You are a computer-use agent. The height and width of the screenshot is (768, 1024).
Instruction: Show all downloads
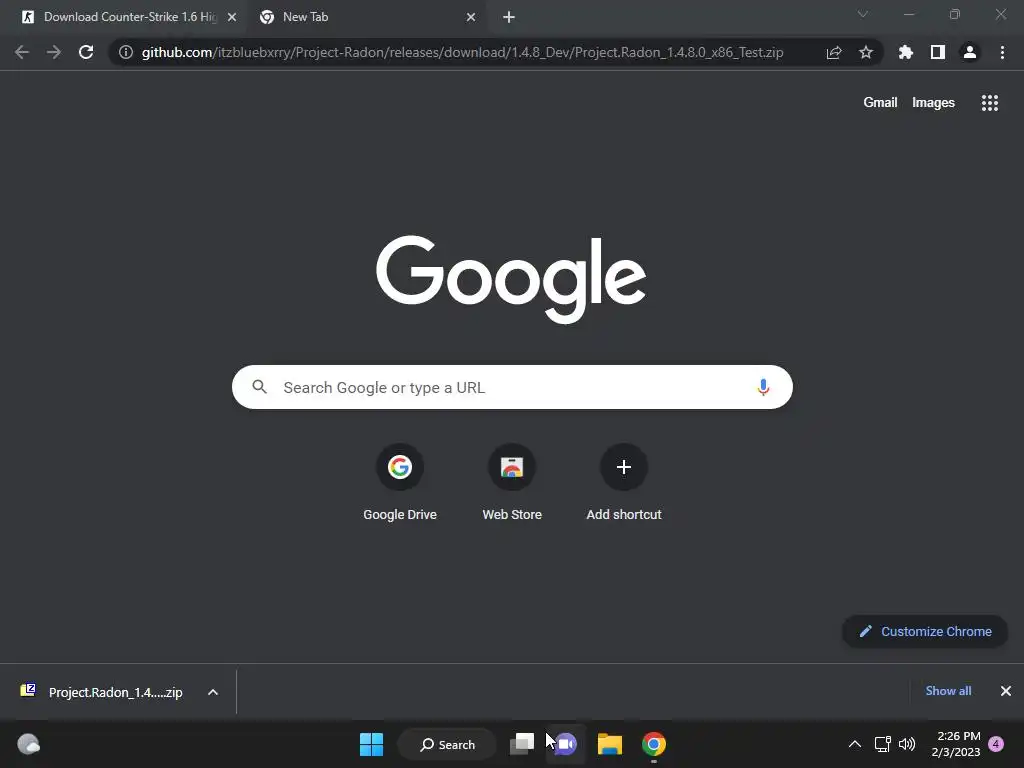(948, 691)
